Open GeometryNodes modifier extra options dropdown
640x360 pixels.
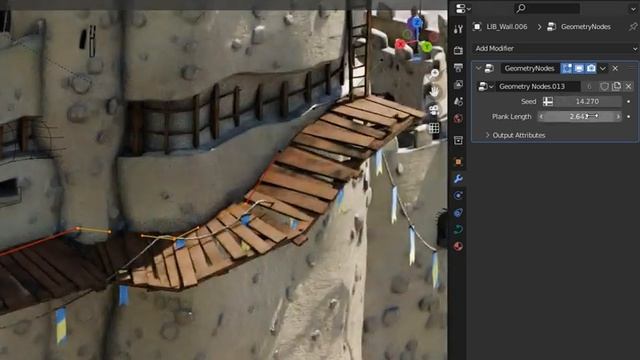(603, 68)
